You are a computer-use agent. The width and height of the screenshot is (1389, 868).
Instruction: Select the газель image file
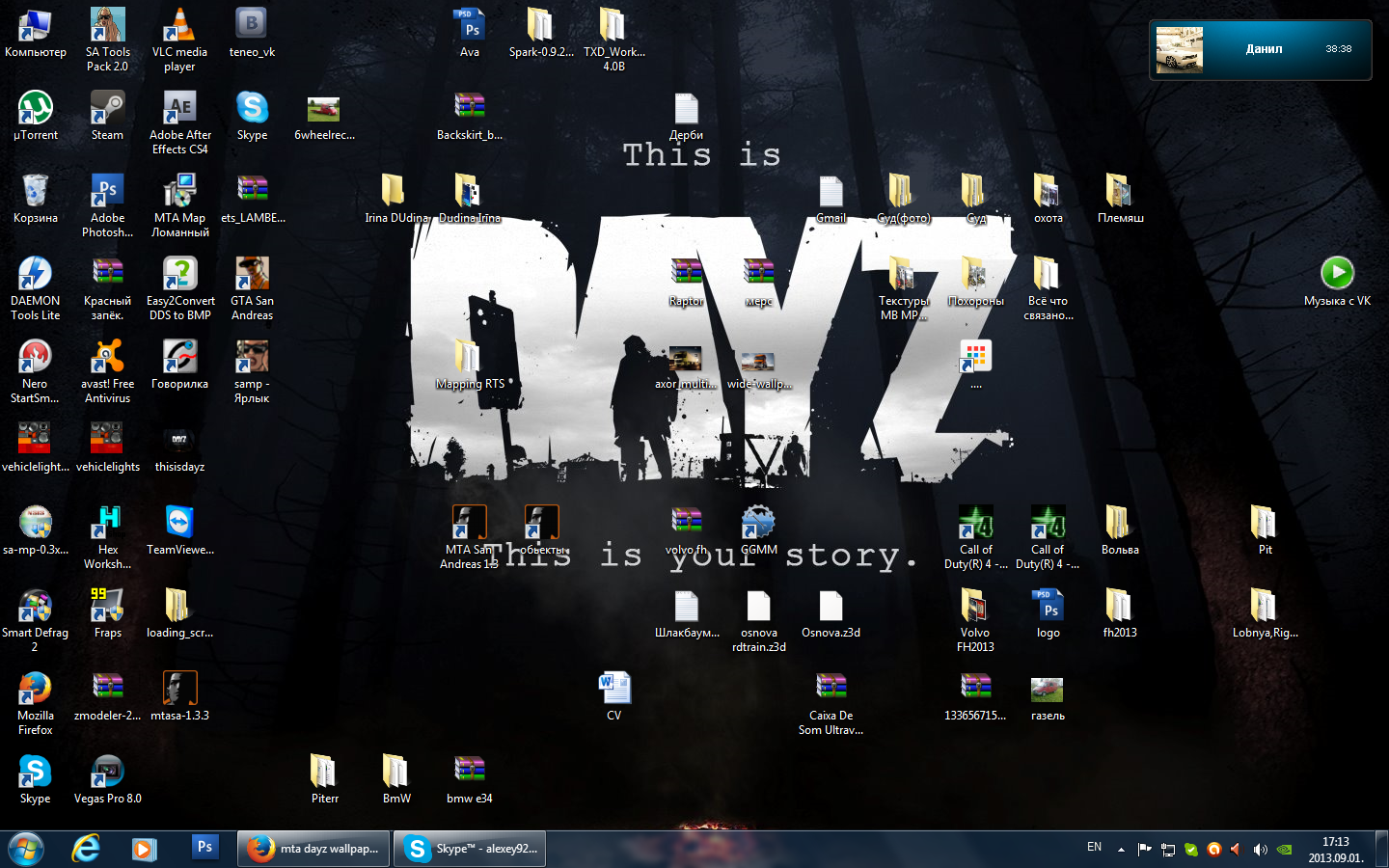click(x=1048, y=697)
